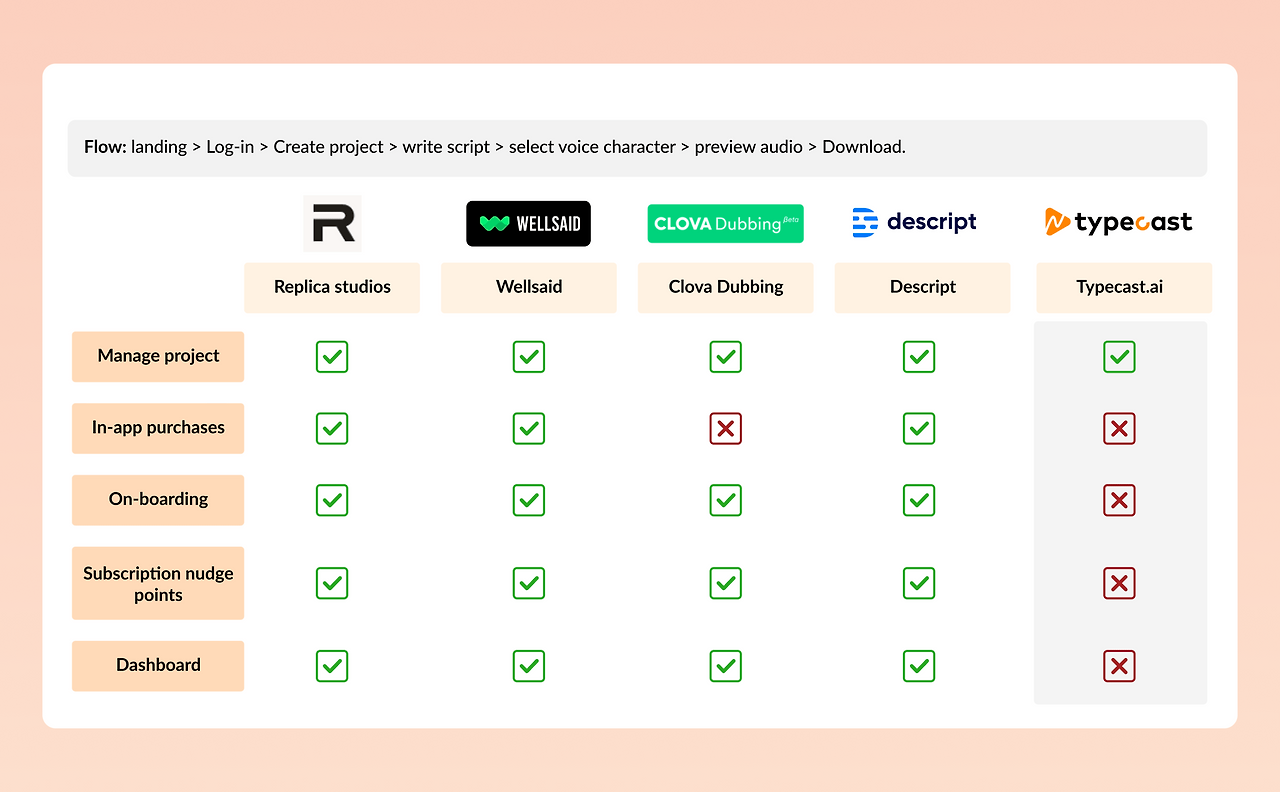
Task: Click Clova Dubbing Dashboard checkmark
Action: [726, 666]
